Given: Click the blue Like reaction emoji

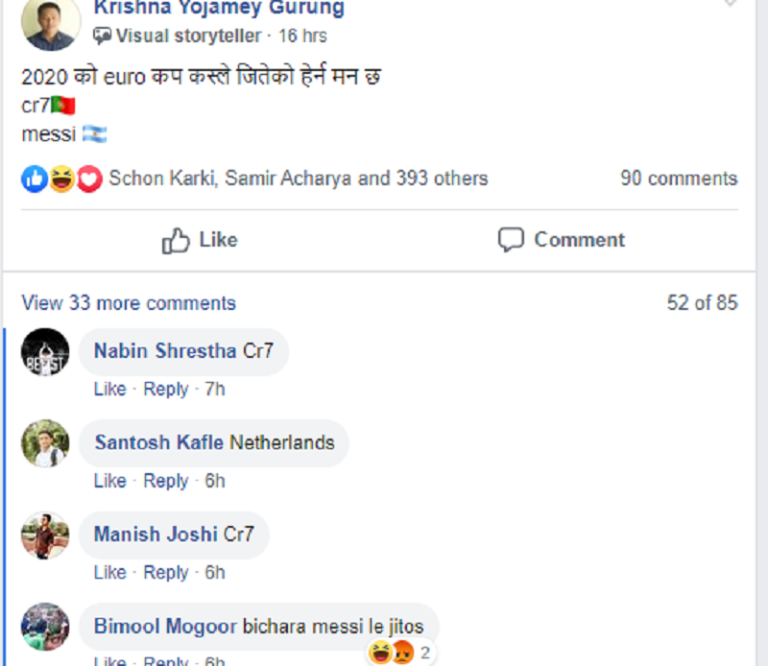Looking at the screenshot, I should tap(34, 179).
